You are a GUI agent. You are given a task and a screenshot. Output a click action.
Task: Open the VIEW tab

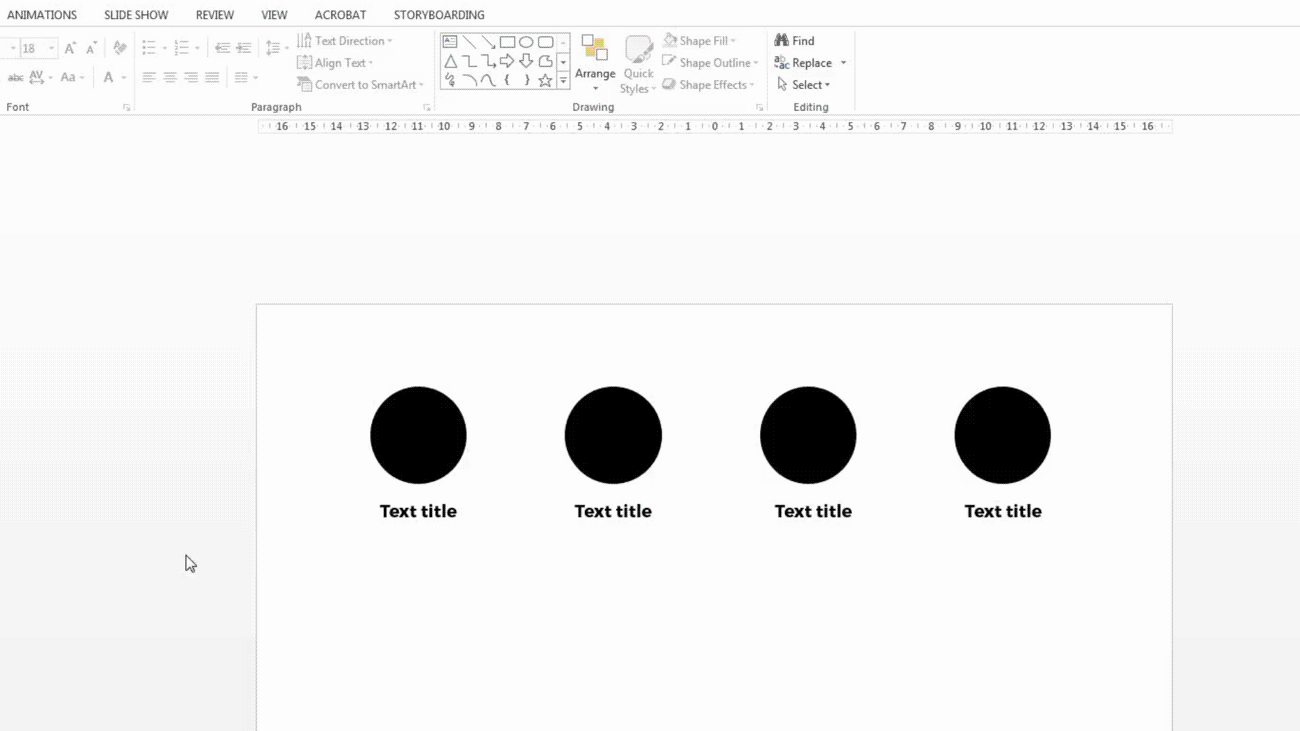click(274, 15)
